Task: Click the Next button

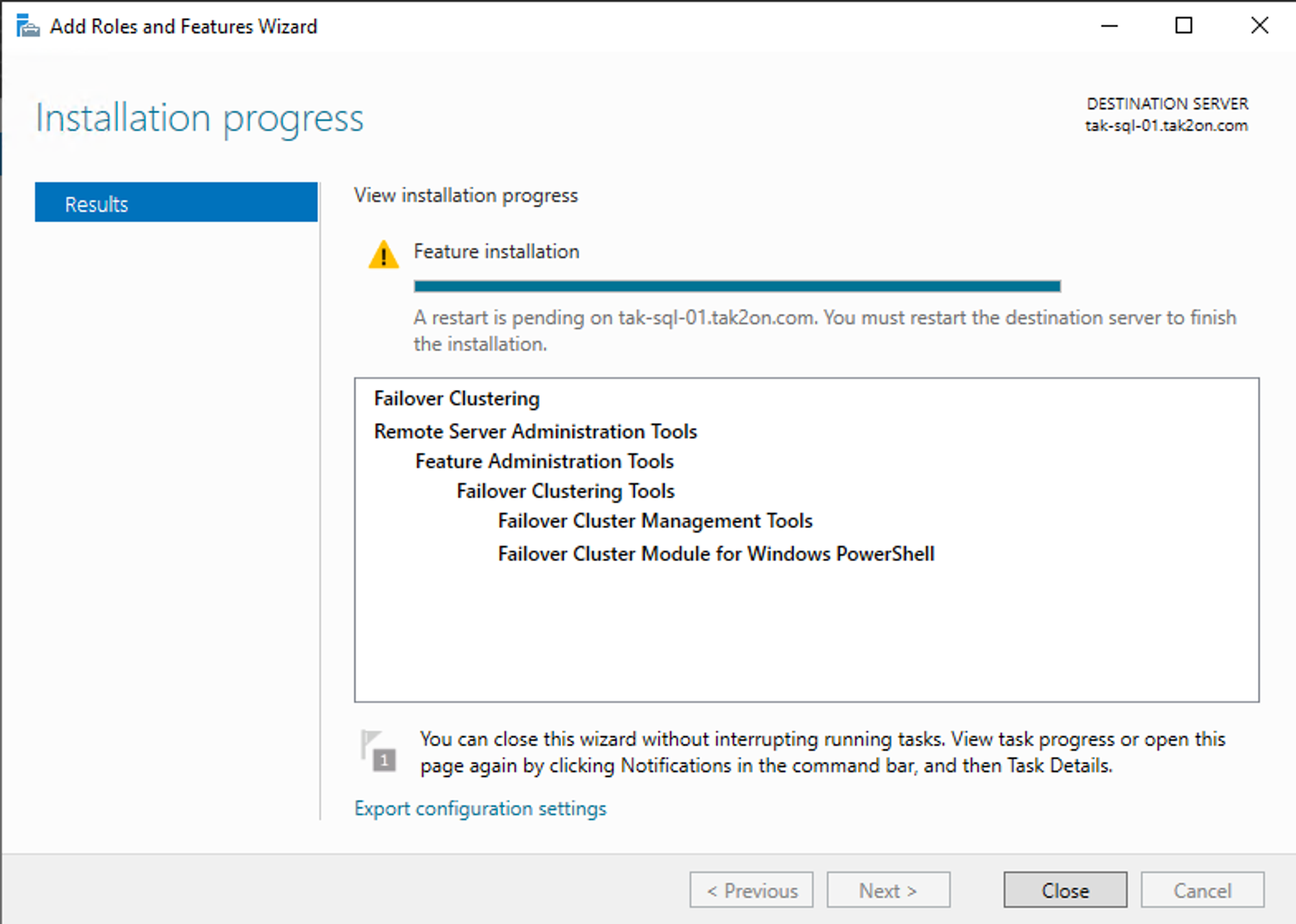Action: pyautogui.click(x=888, y=890)
